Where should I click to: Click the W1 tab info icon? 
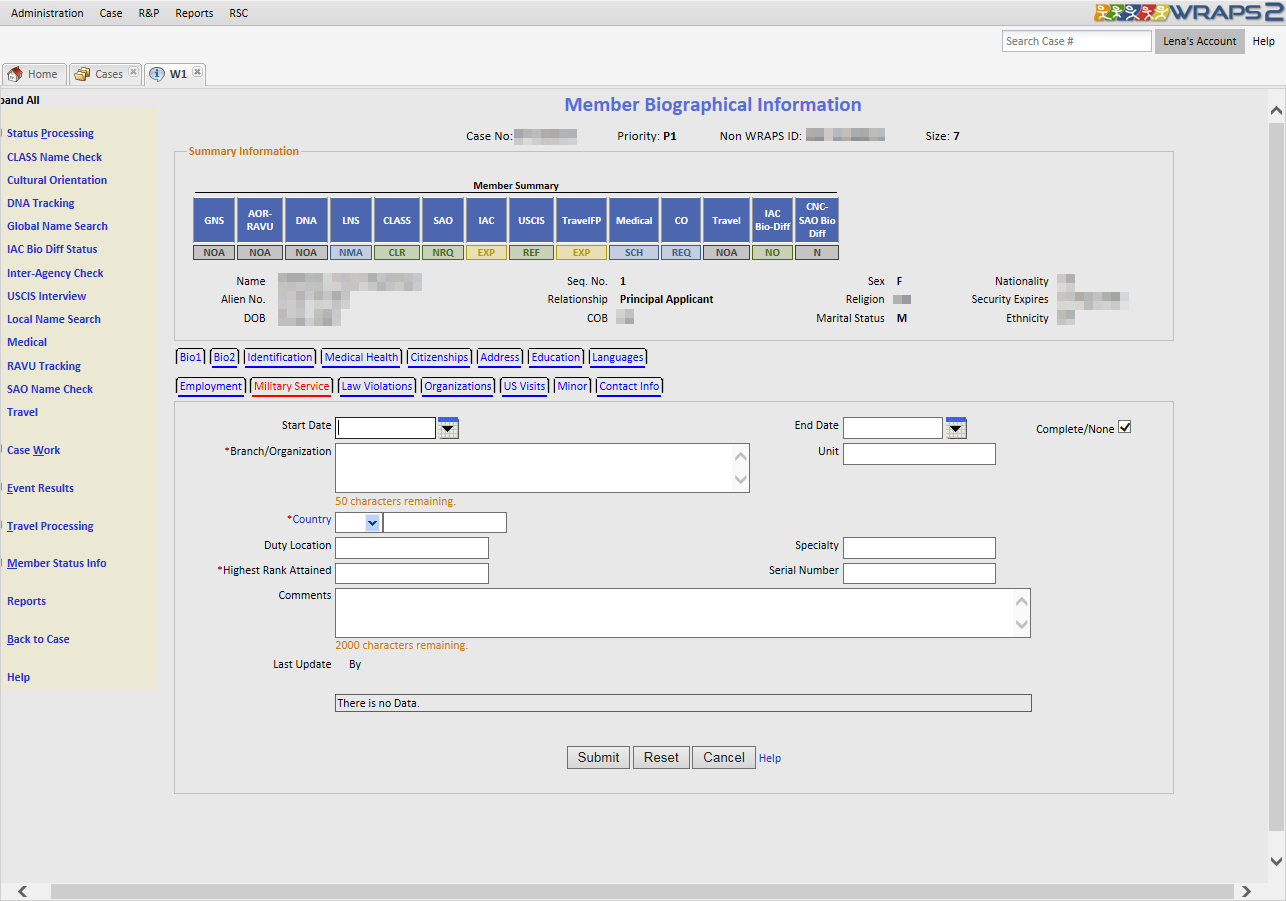click(157, 74)
